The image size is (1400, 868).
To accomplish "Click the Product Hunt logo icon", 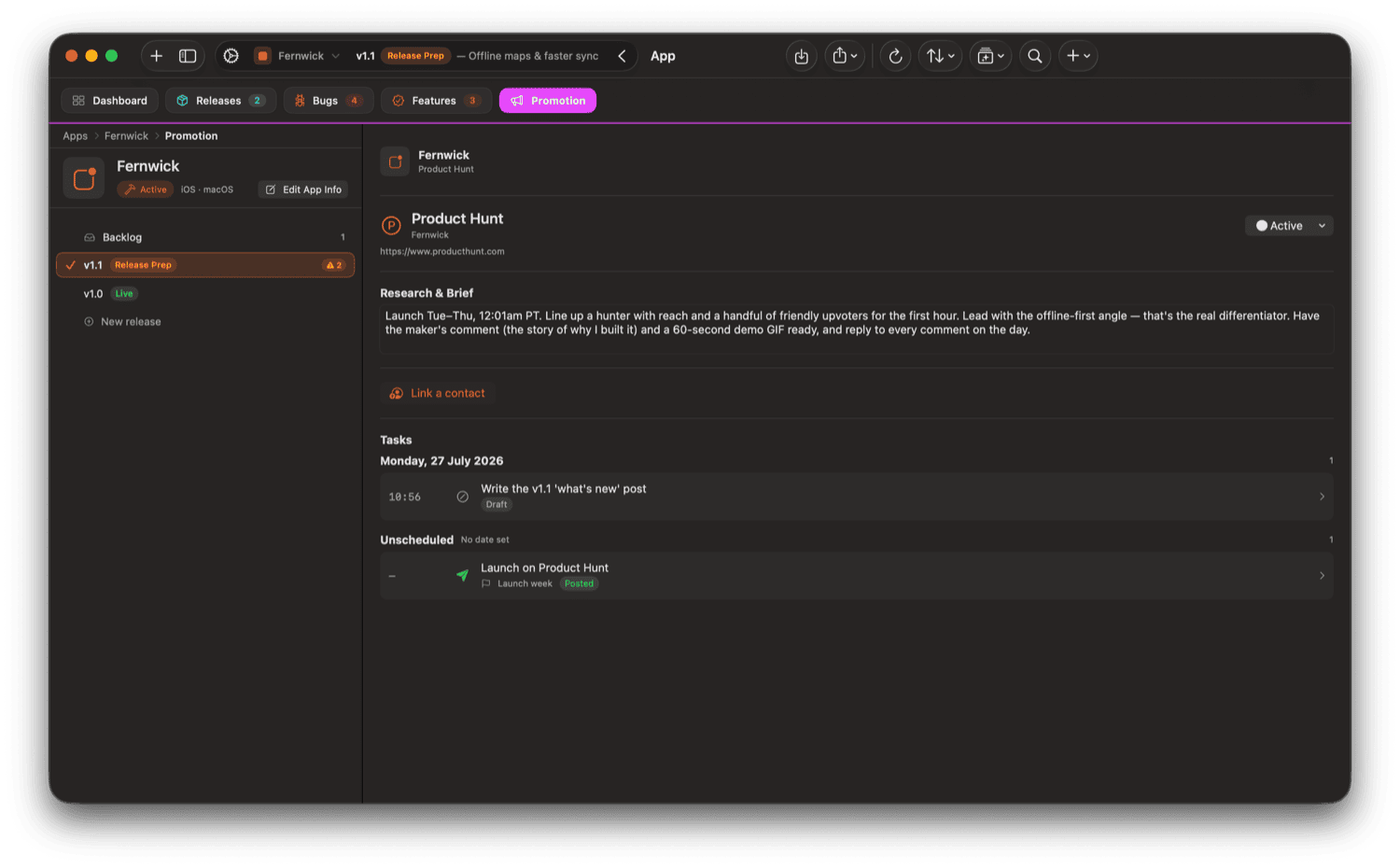I will click(392, 225).
